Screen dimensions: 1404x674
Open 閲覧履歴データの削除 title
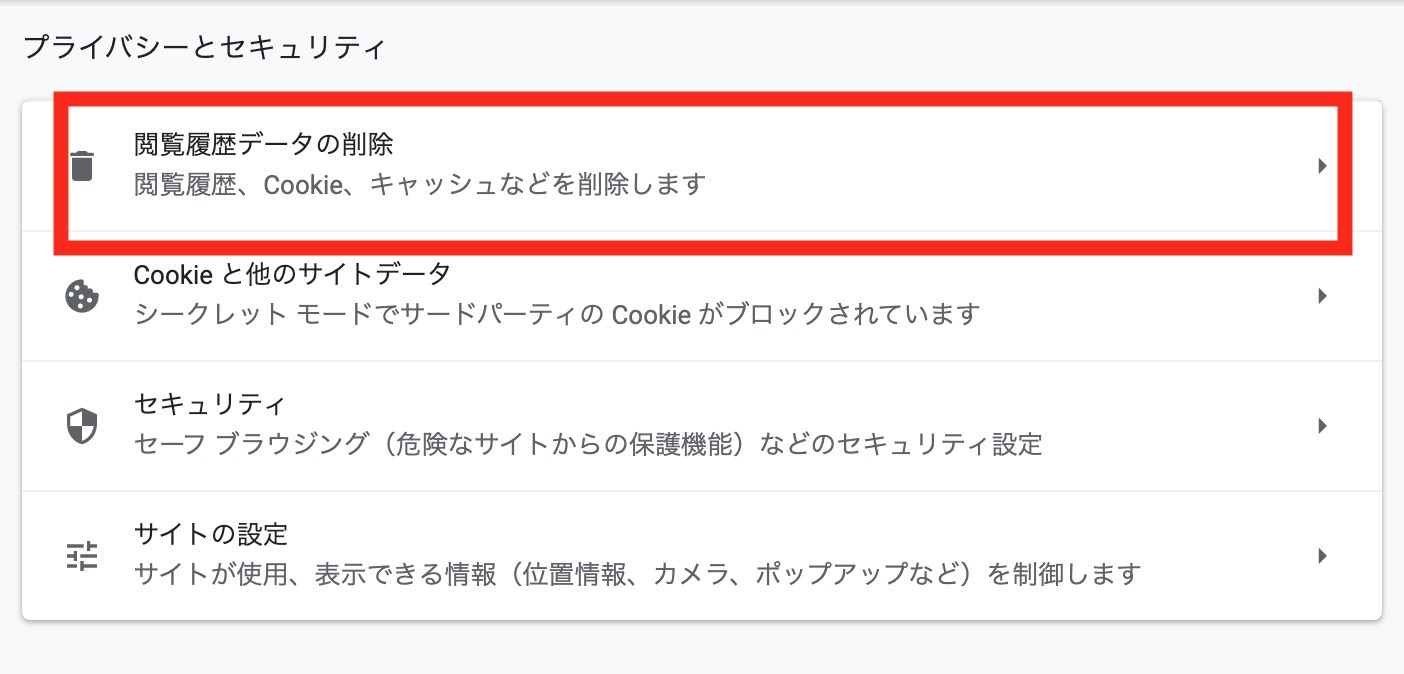point(263,145)
